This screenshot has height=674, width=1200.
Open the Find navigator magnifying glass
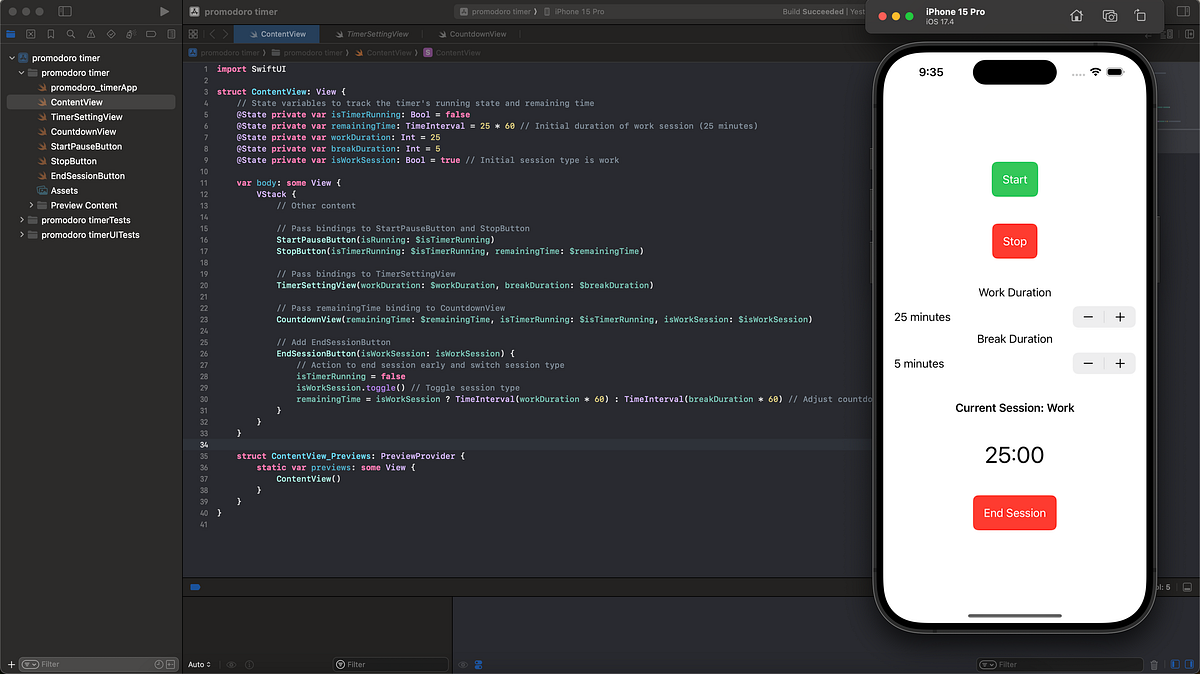pos(70,32)
